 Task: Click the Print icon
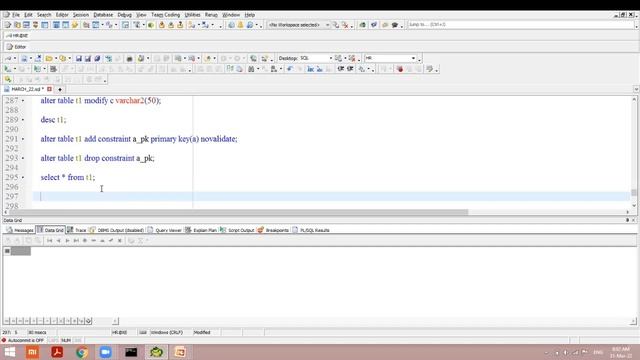click(129, 58)
